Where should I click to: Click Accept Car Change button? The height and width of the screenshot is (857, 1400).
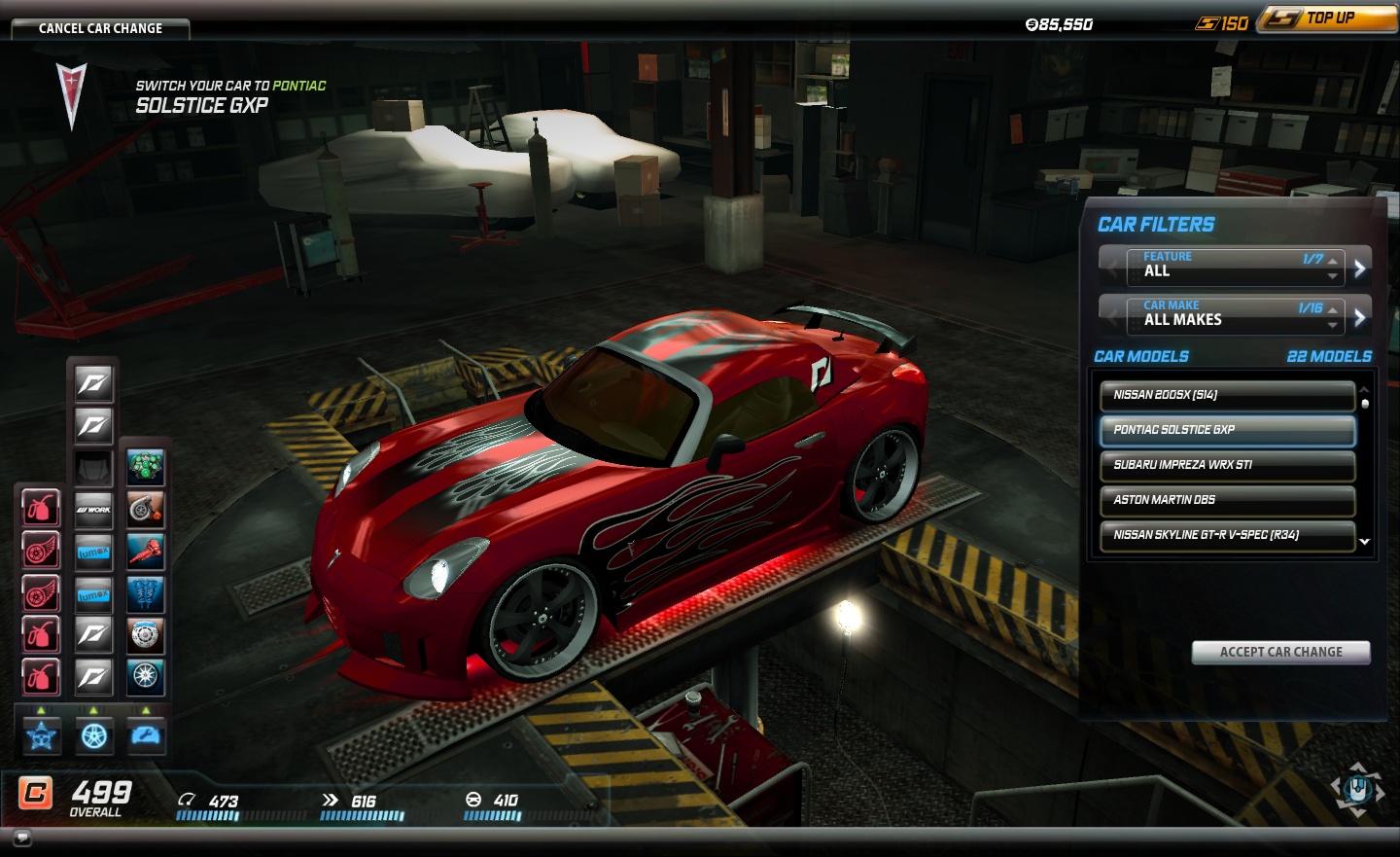pos(1281,652)
